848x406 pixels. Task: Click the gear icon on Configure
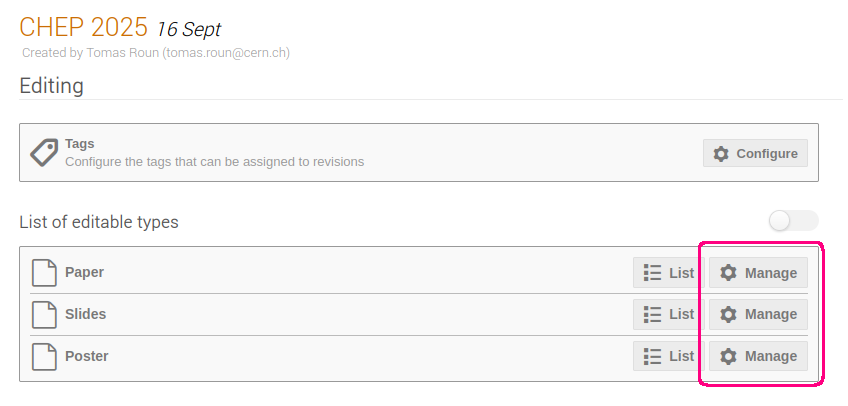point(720,154)
